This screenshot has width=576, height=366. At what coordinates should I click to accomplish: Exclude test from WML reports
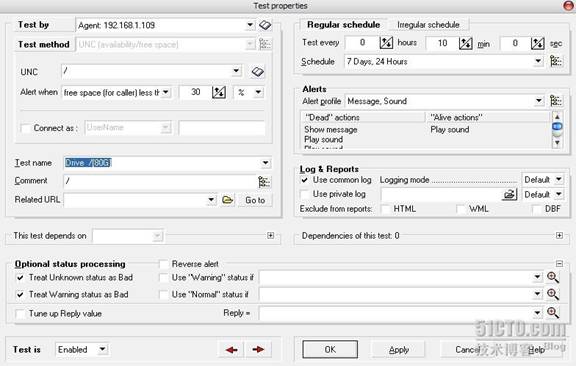pos(461,209)
